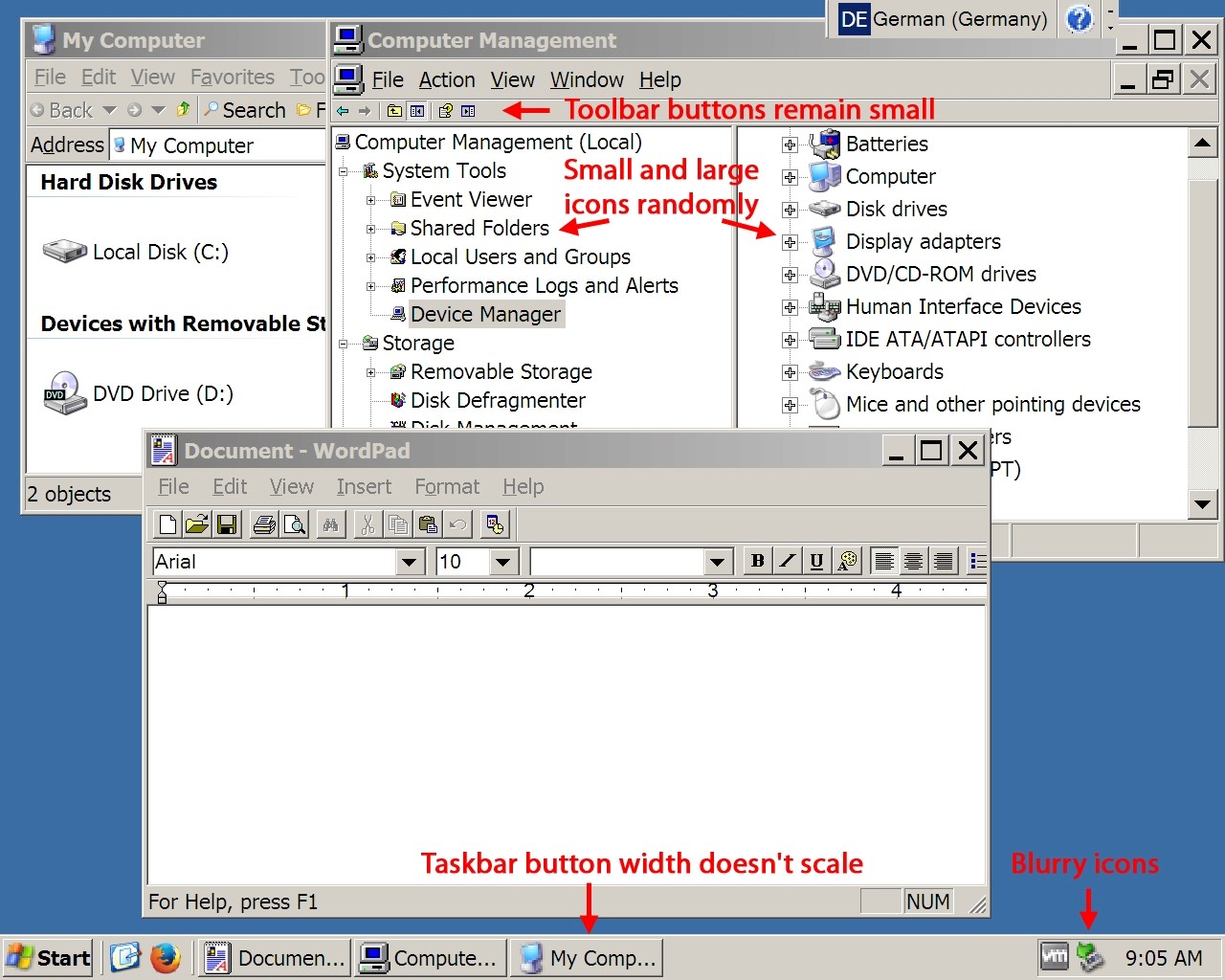
Task: Click the Safely Remove Hardware tray icon
Action: 1090,956
